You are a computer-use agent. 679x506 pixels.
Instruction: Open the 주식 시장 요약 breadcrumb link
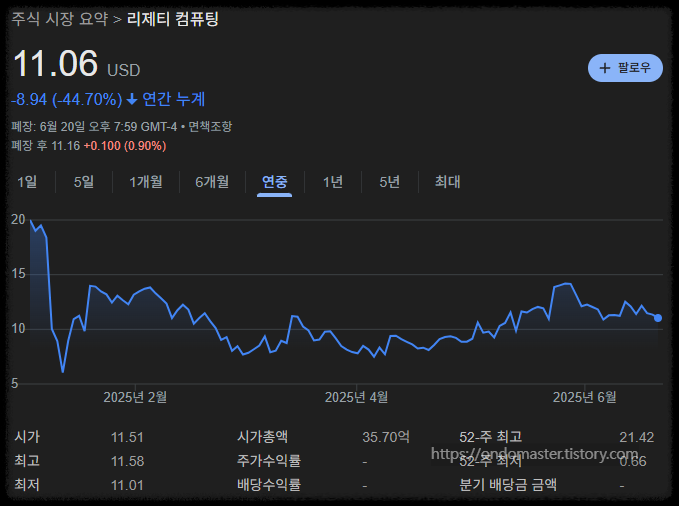coord(59,19)
